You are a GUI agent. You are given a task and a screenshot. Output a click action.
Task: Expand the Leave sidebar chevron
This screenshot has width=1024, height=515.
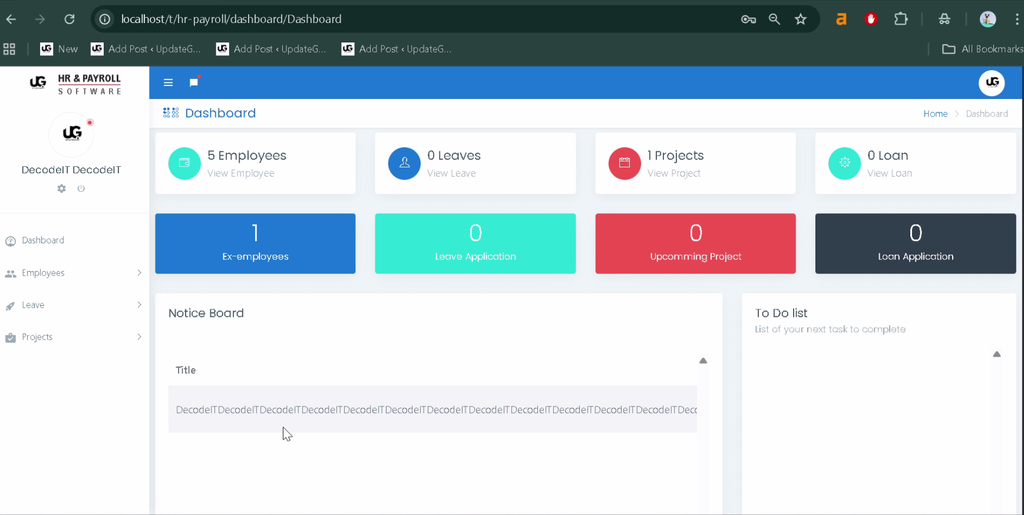pyautogui.click(x=139, y=305)
